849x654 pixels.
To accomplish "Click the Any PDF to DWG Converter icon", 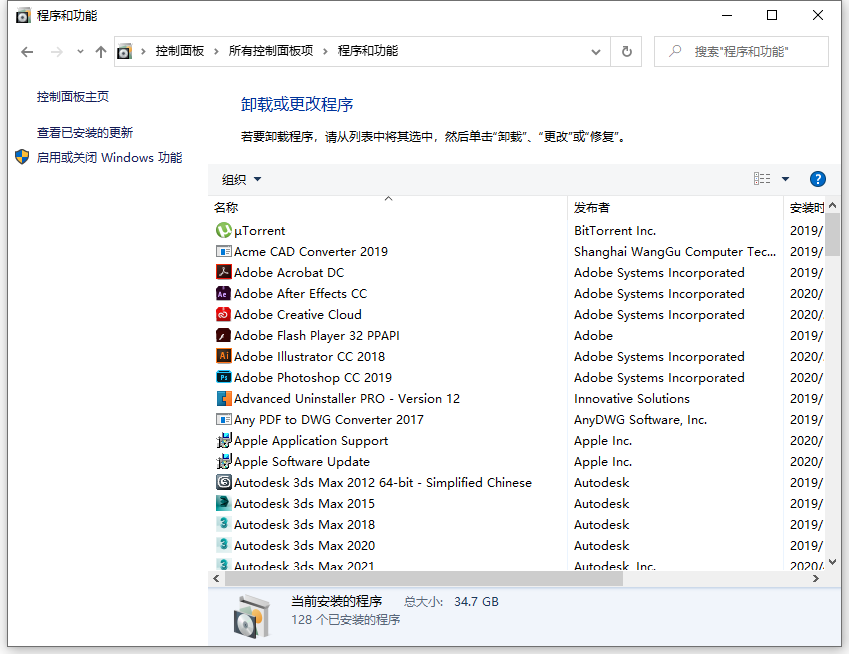I will point(224,420).
